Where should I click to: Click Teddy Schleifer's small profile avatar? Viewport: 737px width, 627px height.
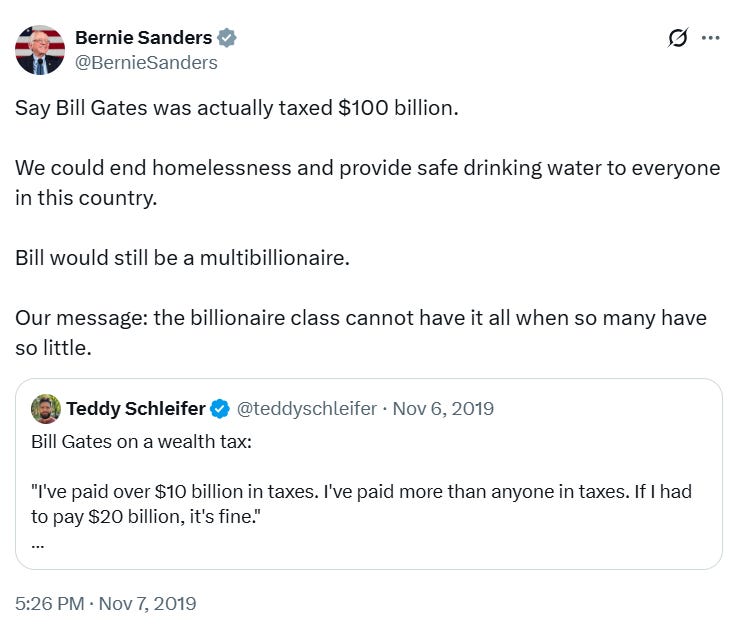pos(45,408)
